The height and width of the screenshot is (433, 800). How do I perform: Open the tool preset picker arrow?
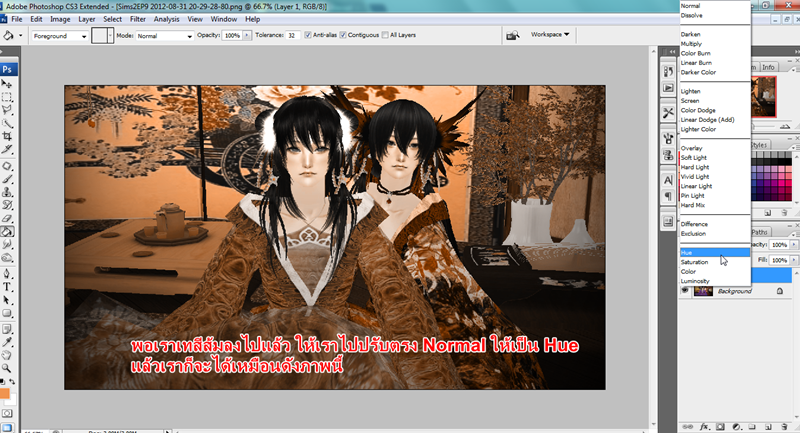[20, 36]
